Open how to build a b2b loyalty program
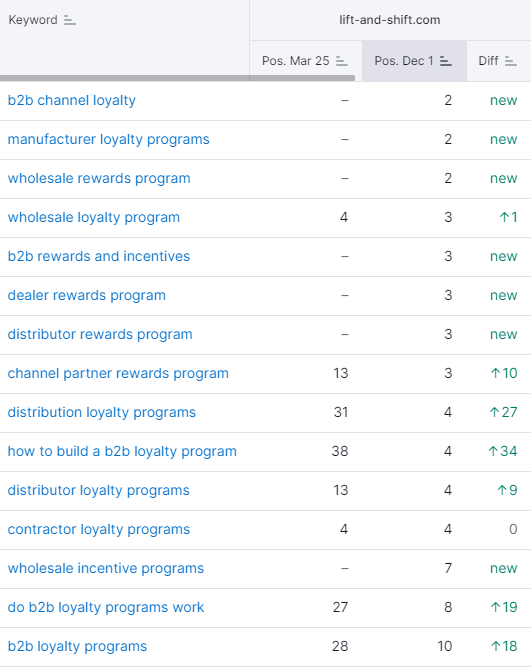531x668 pixels. (x=122, y=451)
